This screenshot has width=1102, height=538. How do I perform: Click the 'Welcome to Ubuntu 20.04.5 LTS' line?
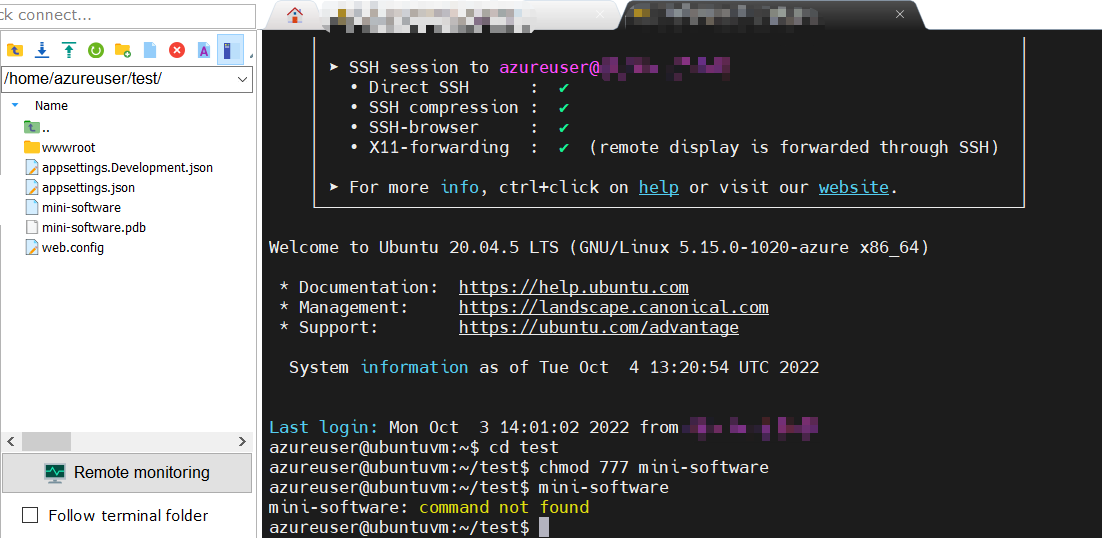point(599,247)
